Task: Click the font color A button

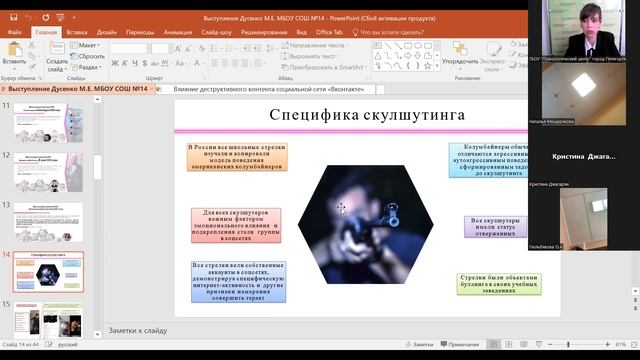Action: (x=197, y=63)
